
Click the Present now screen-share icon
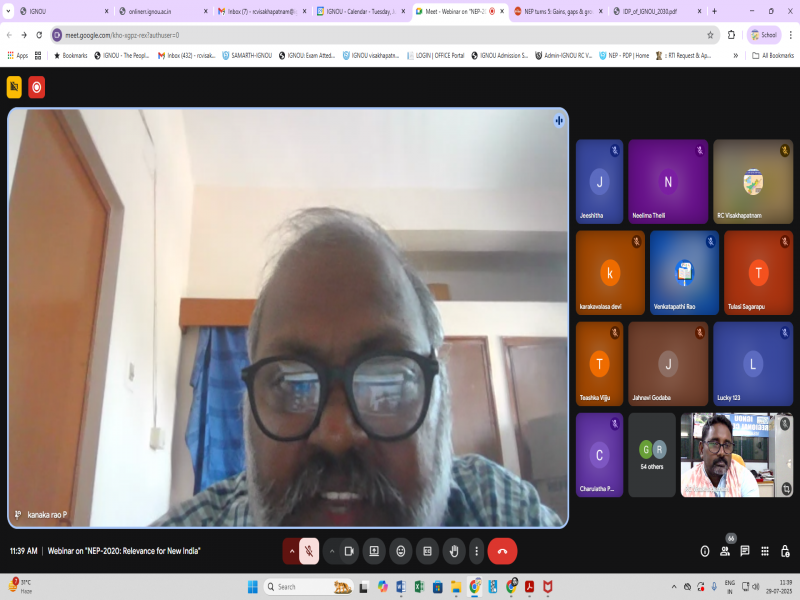click(x=374, y=551)
